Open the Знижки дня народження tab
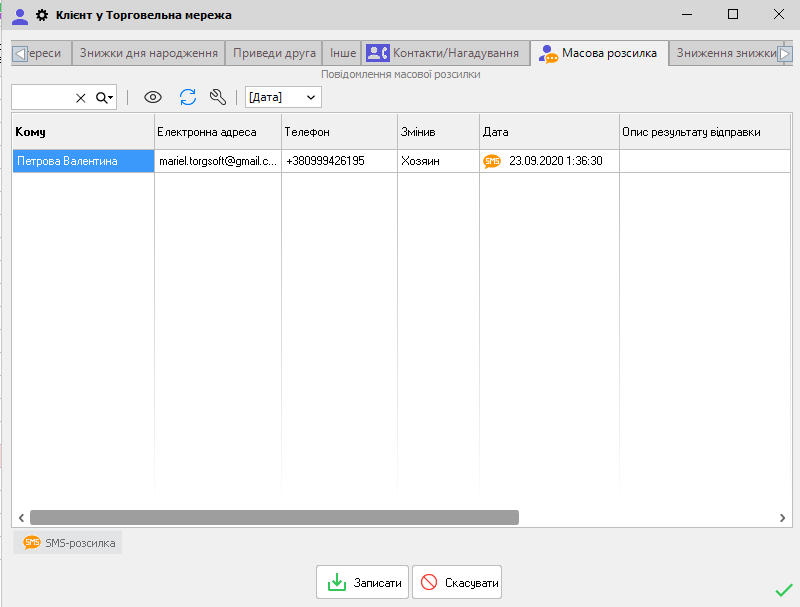 [148, 53]
